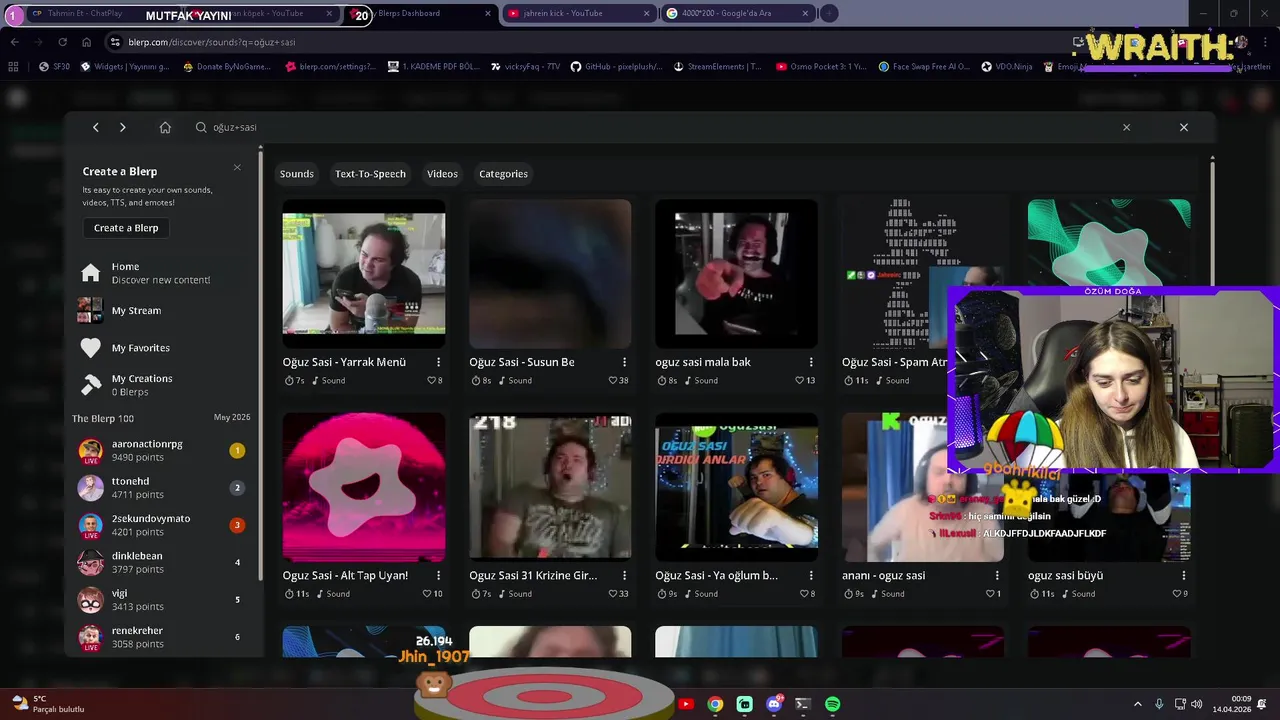Open the three-dot menu for oguz sasi büyü

(x=1184, y=575)
